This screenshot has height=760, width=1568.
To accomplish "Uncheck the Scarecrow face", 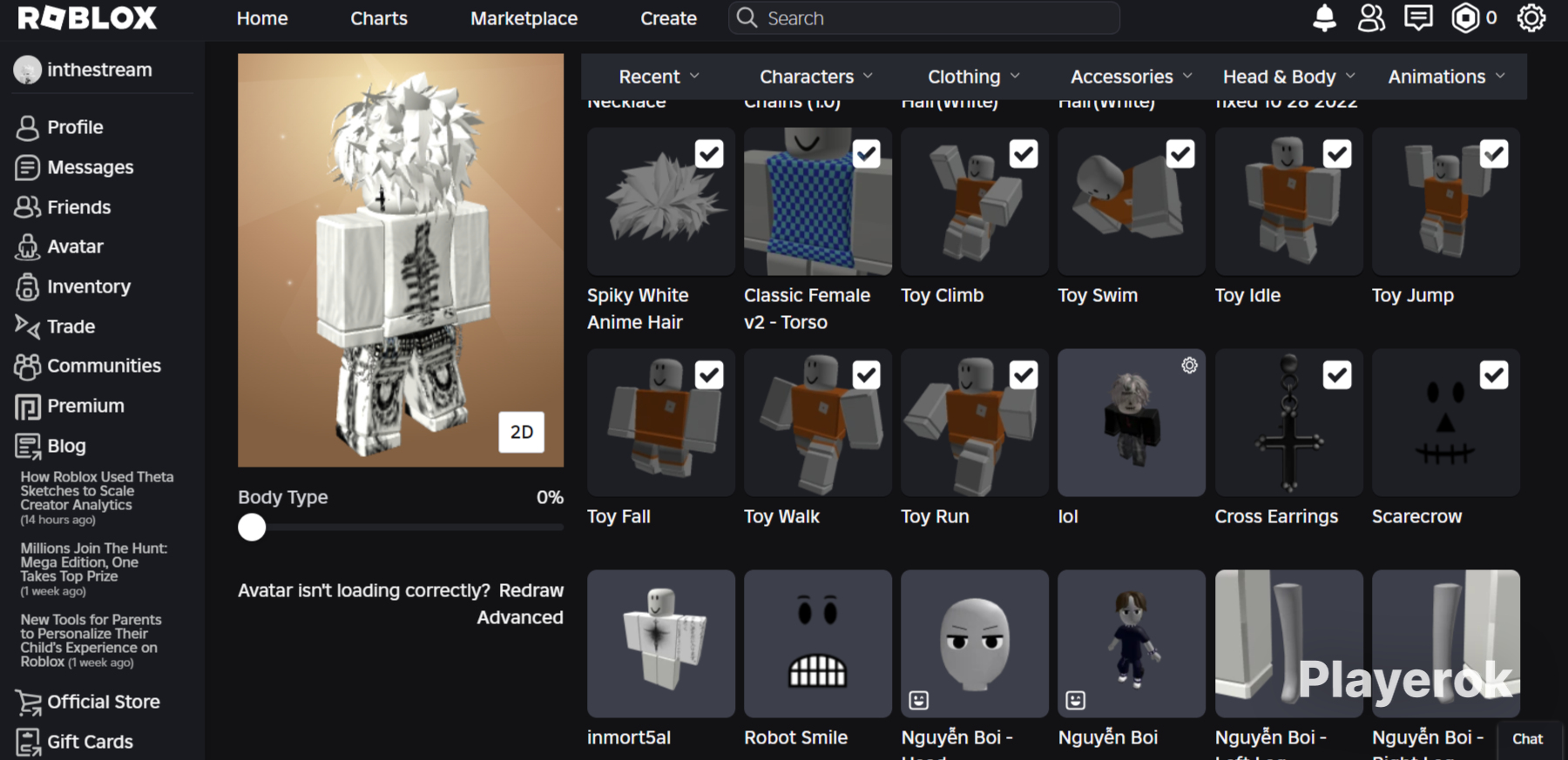I will pyautogui.click(x=1494, y=375).
